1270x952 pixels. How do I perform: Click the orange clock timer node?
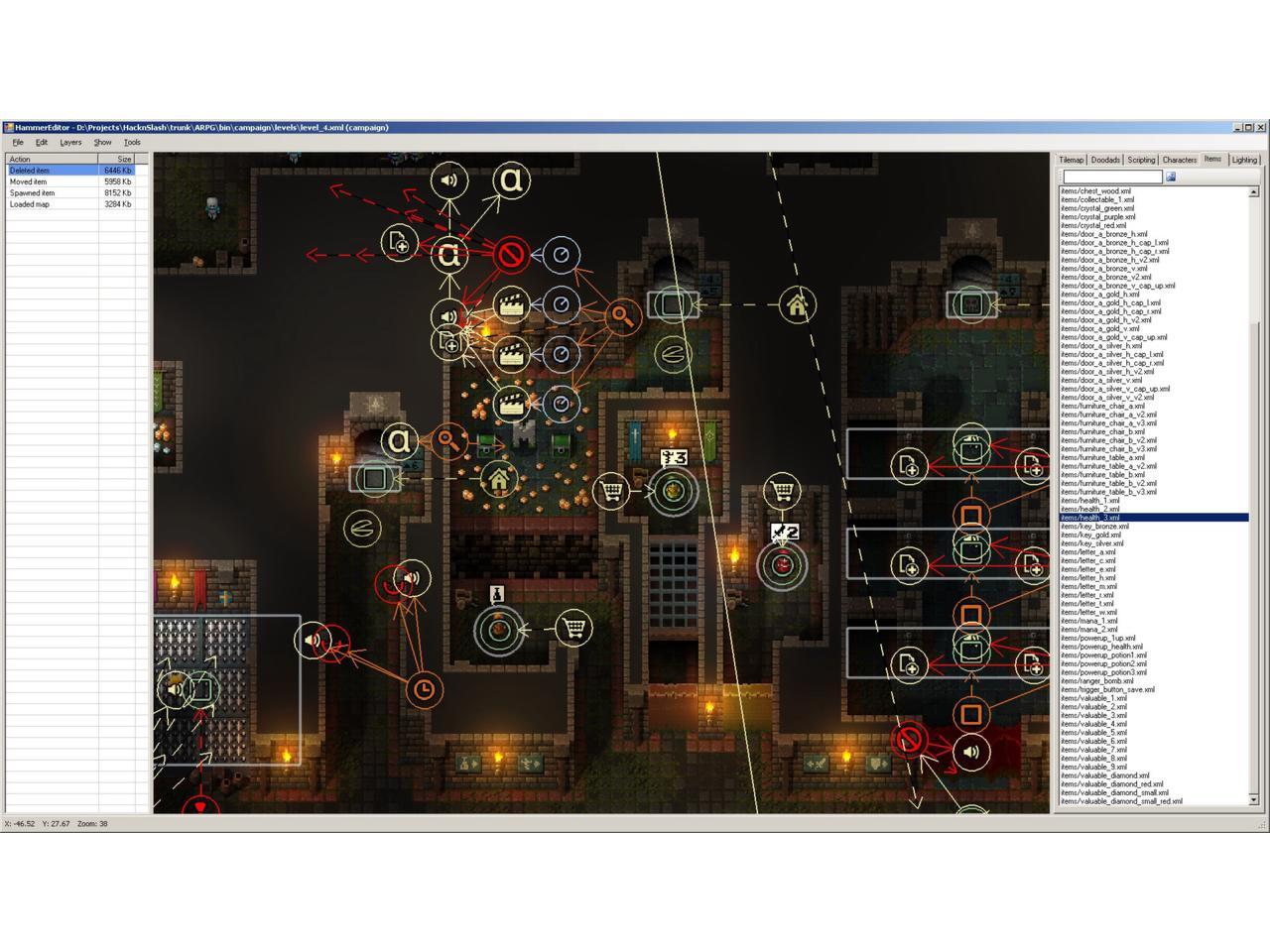click(424, 689)
